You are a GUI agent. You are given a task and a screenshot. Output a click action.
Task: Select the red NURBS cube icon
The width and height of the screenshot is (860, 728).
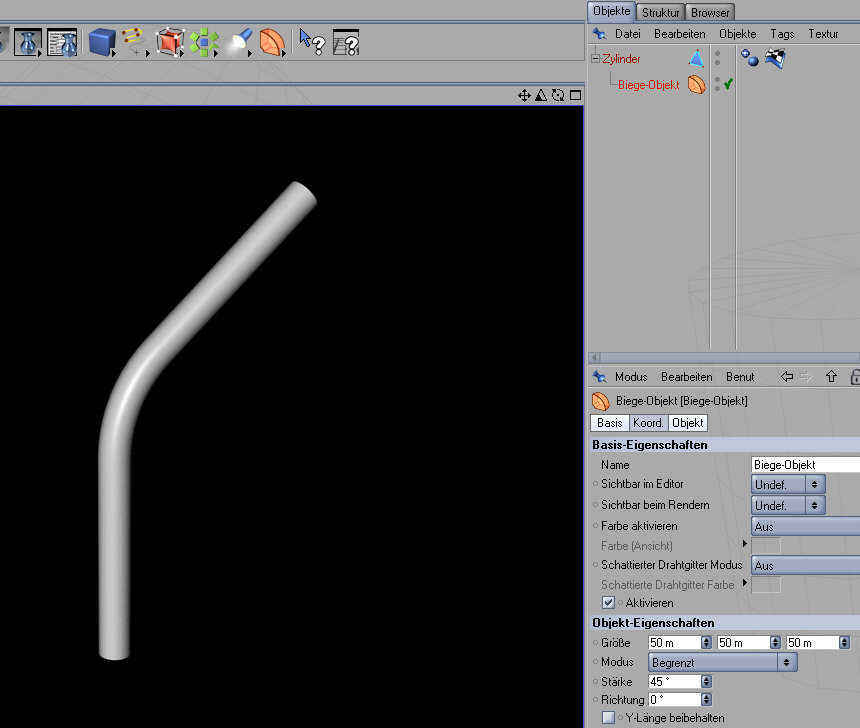tap(169, 43)
